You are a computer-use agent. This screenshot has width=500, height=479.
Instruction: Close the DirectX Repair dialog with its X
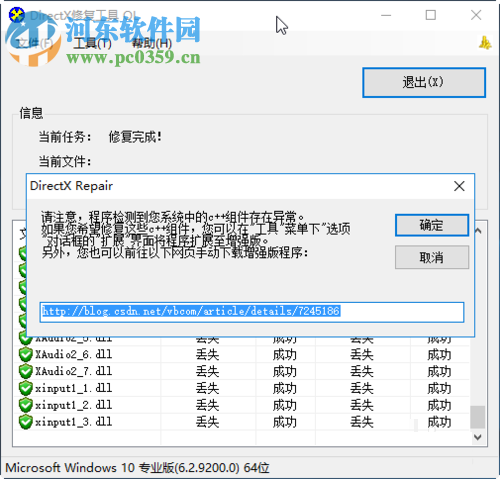point(459,186)
